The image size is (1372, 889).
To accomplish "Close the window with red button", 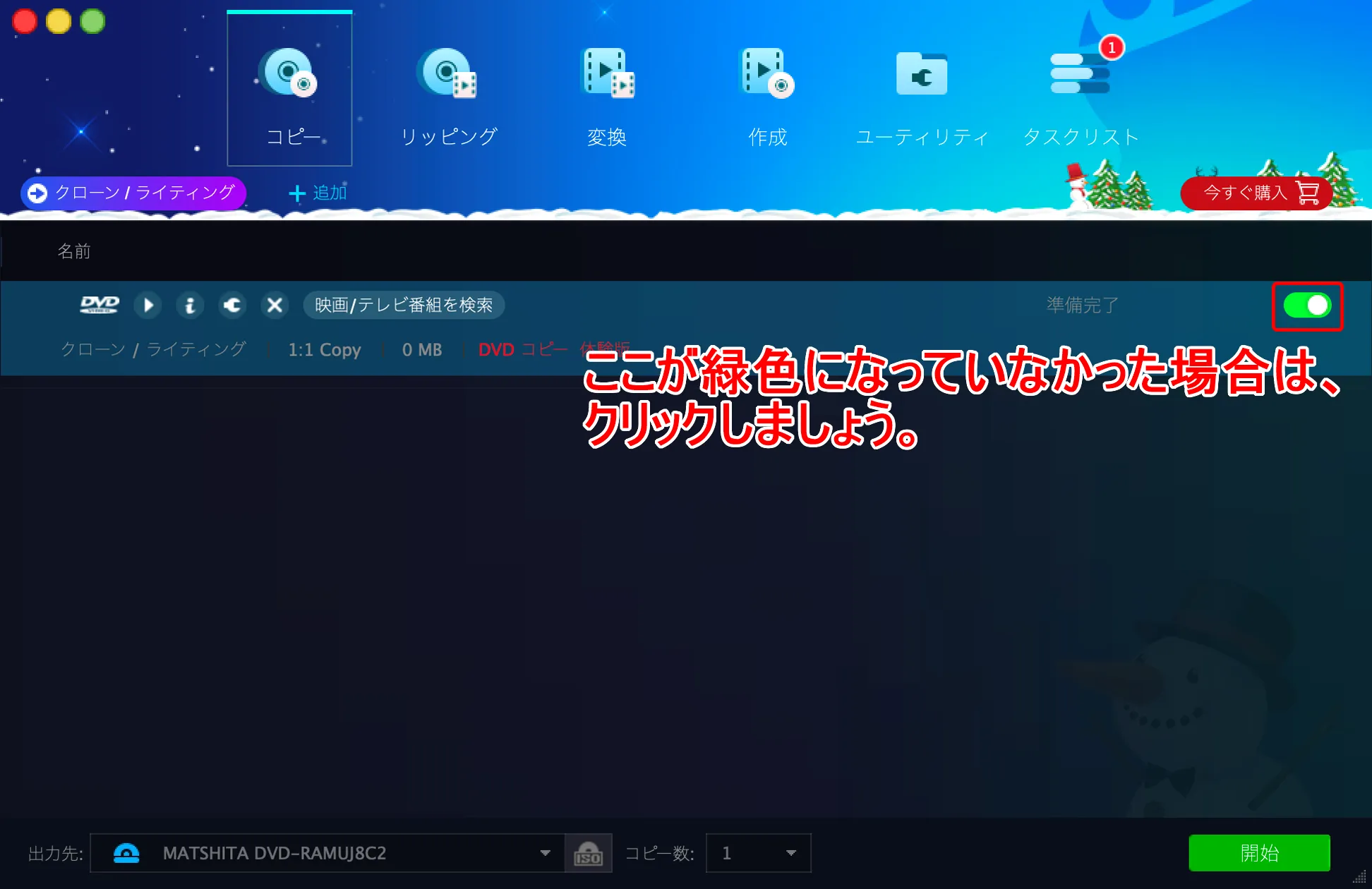I will click(25, 21).
